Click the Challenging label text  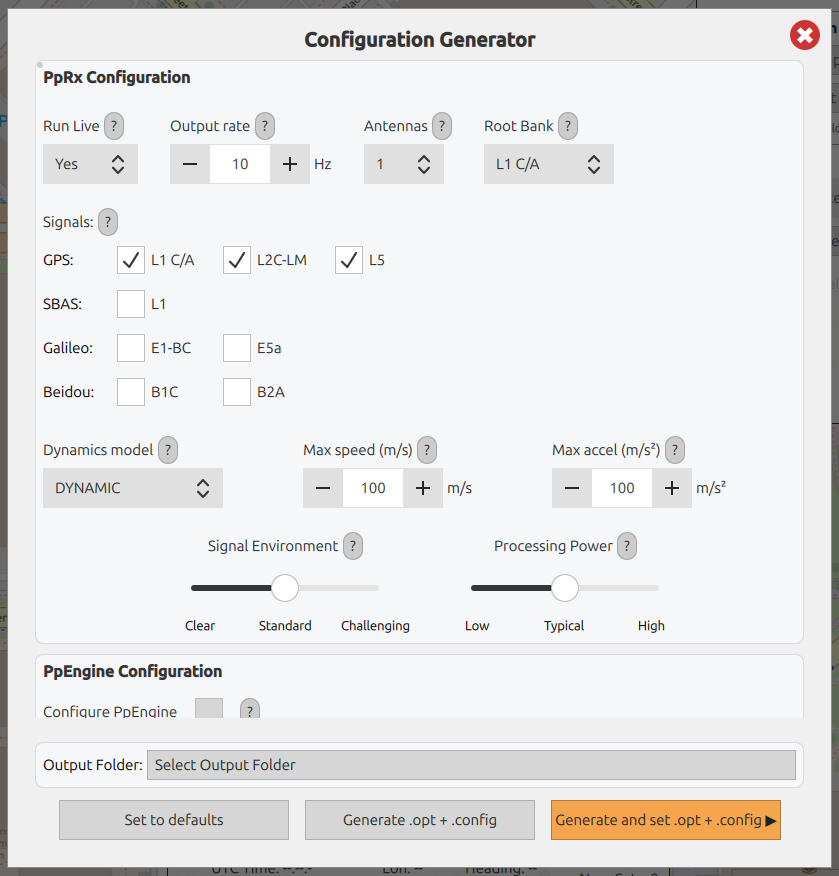(375, 626)
